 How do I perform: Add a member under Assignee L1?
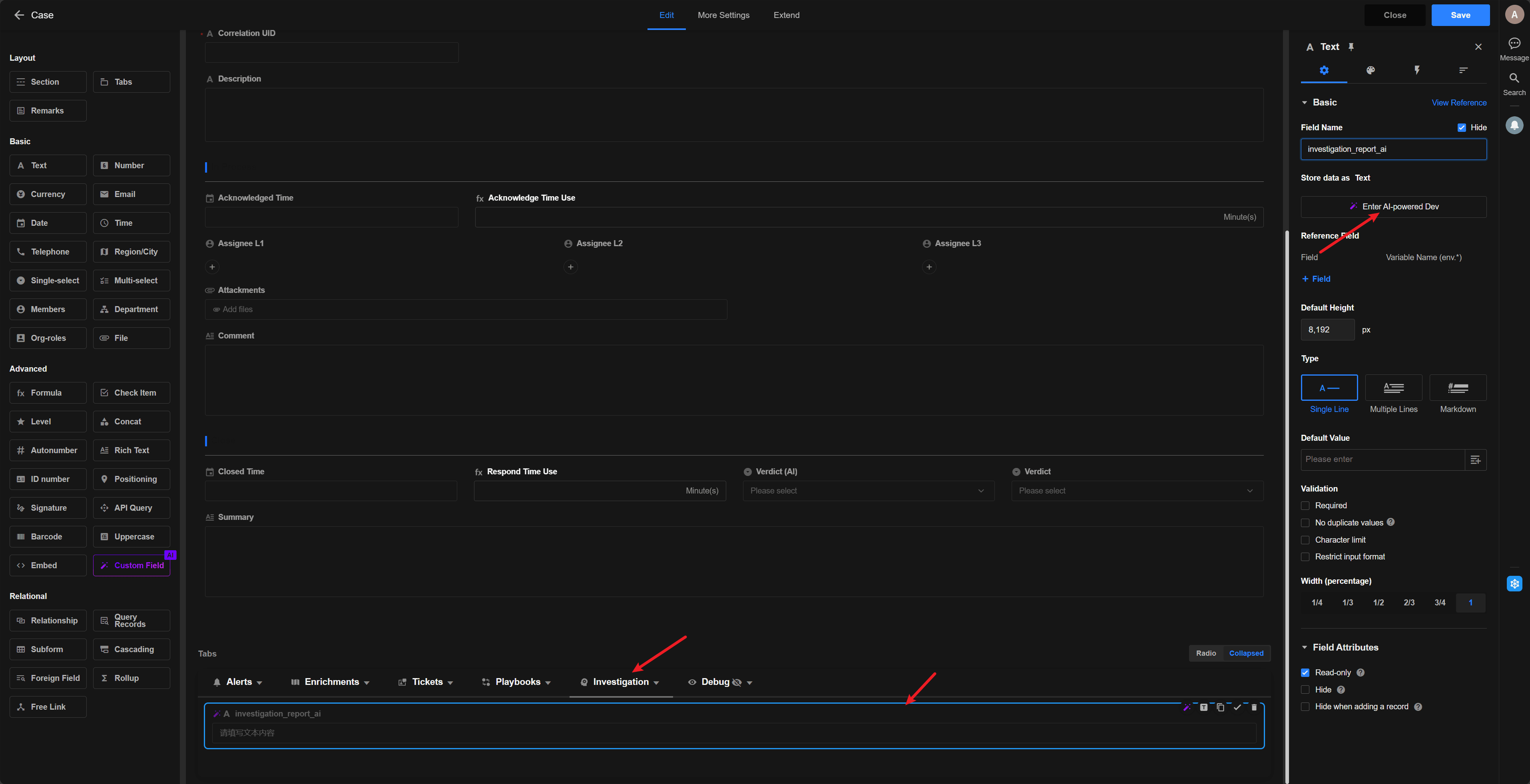tap(212, 267)
